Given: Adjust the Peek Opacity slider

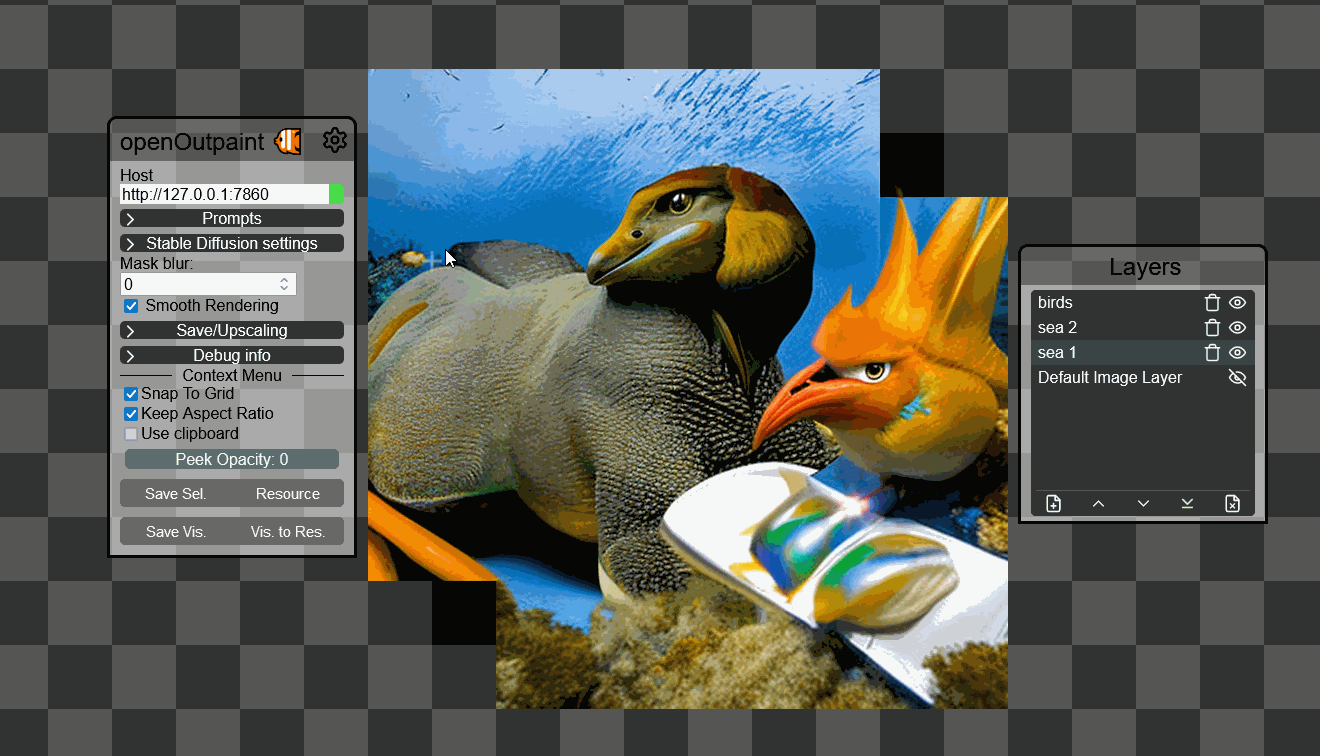Looking at the screenshot, I should (x=232, y=459).
